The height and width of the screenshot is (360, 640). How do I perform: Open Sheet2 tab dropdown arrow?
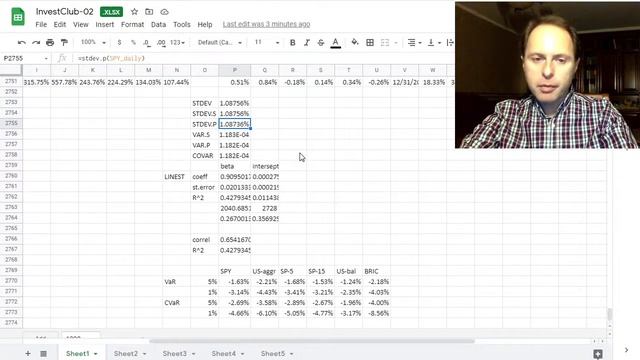[144, 354]
